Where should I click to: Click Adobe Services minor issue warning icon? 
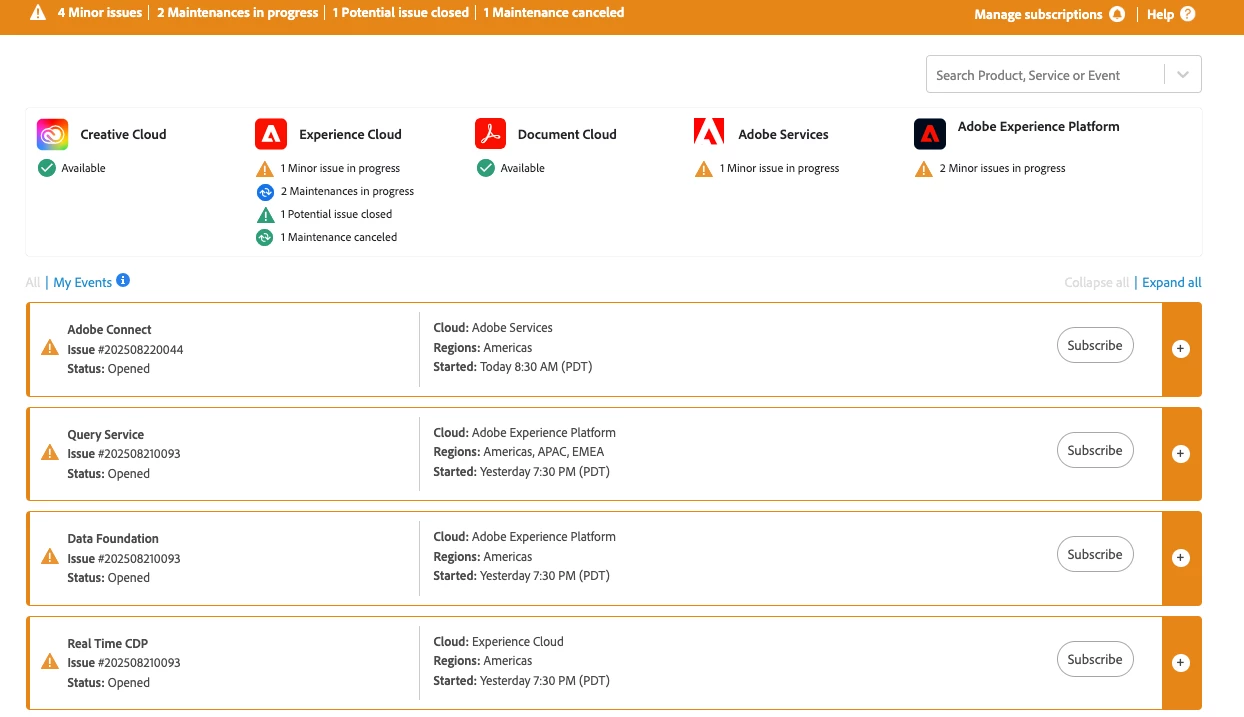pos(704,168)
